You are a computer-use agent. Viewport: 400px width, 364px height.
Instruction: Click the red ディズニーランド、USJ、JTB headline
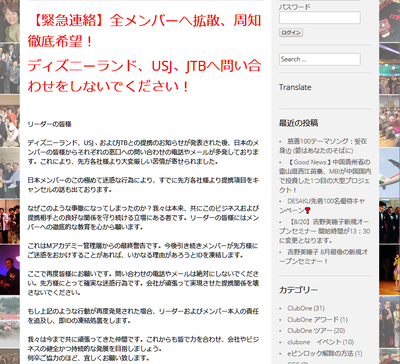[x=144, y=76]
